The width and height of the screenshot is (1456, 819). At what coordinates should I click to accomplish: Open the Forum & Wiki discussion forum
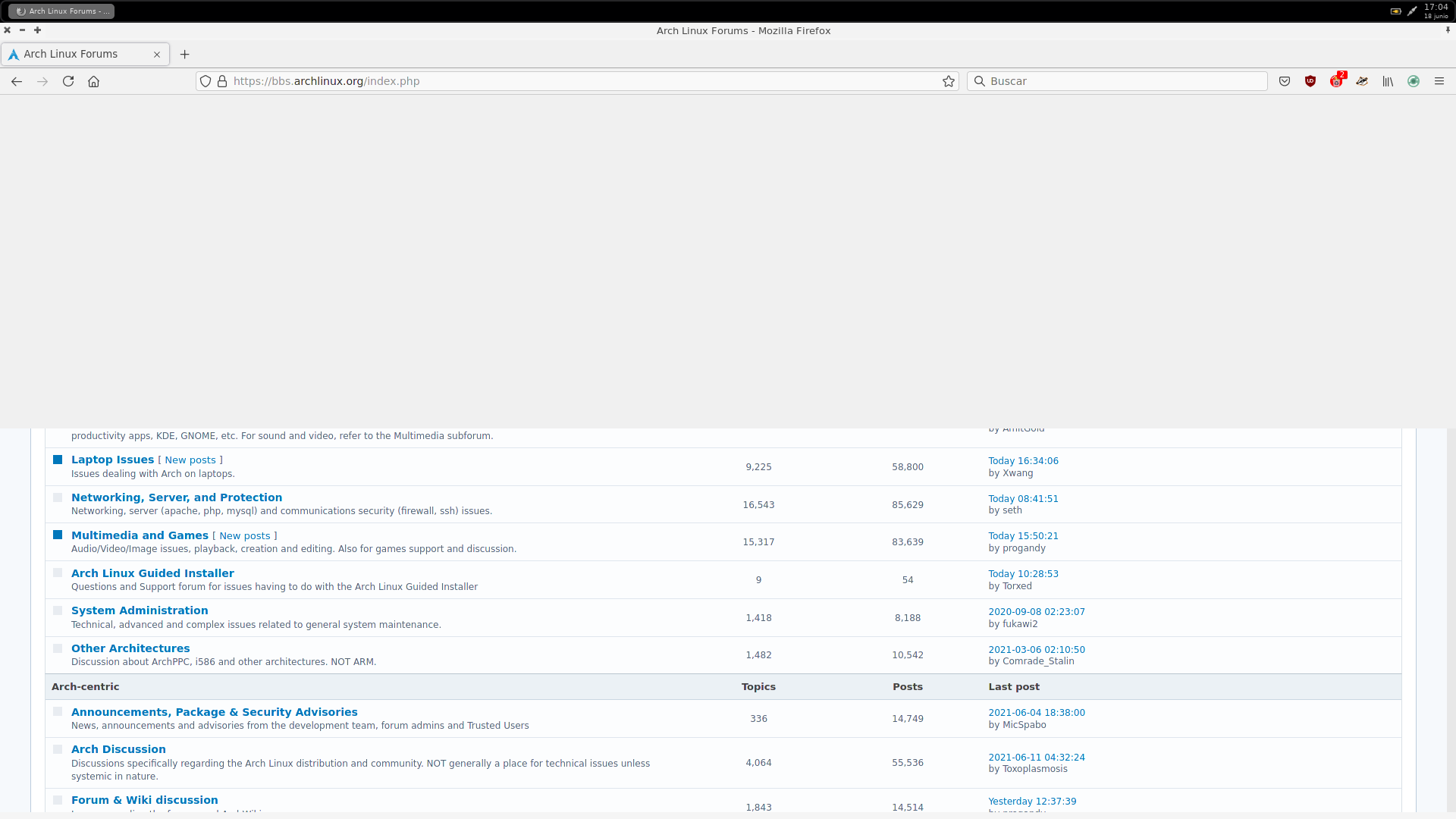click(145, 800)
